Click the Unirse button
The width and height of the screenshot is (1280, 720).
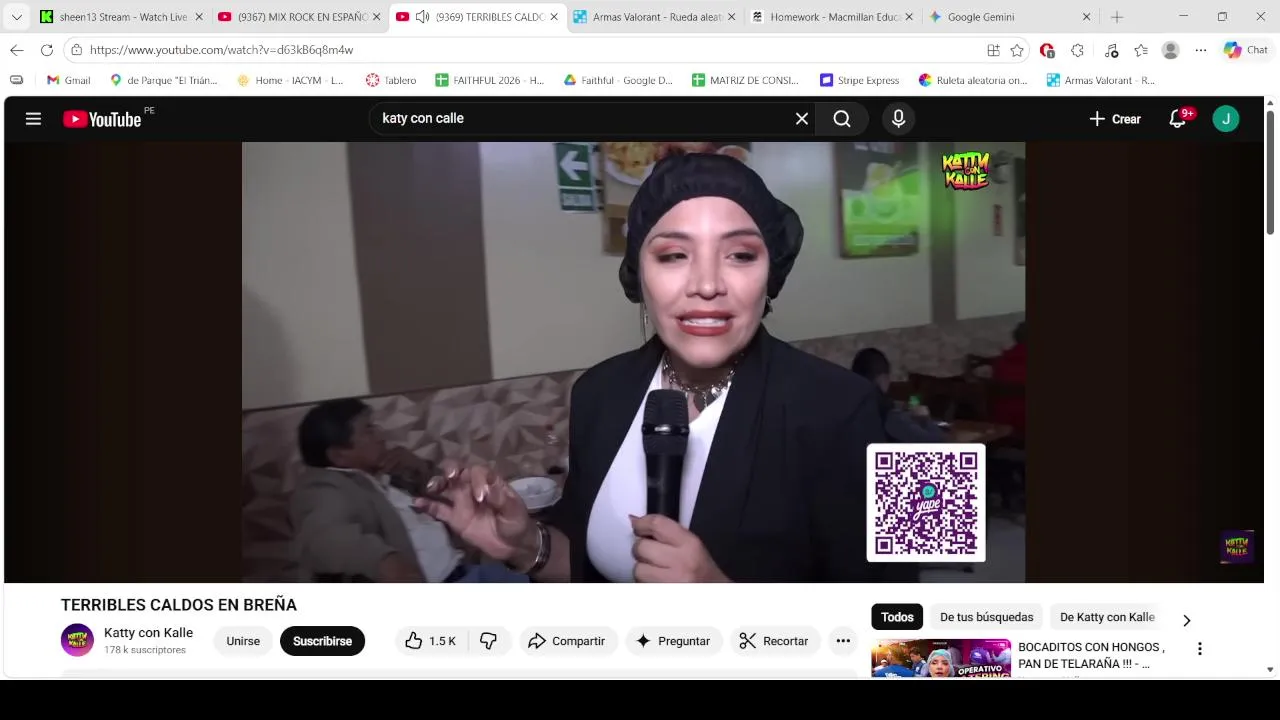tap(243, 641)
